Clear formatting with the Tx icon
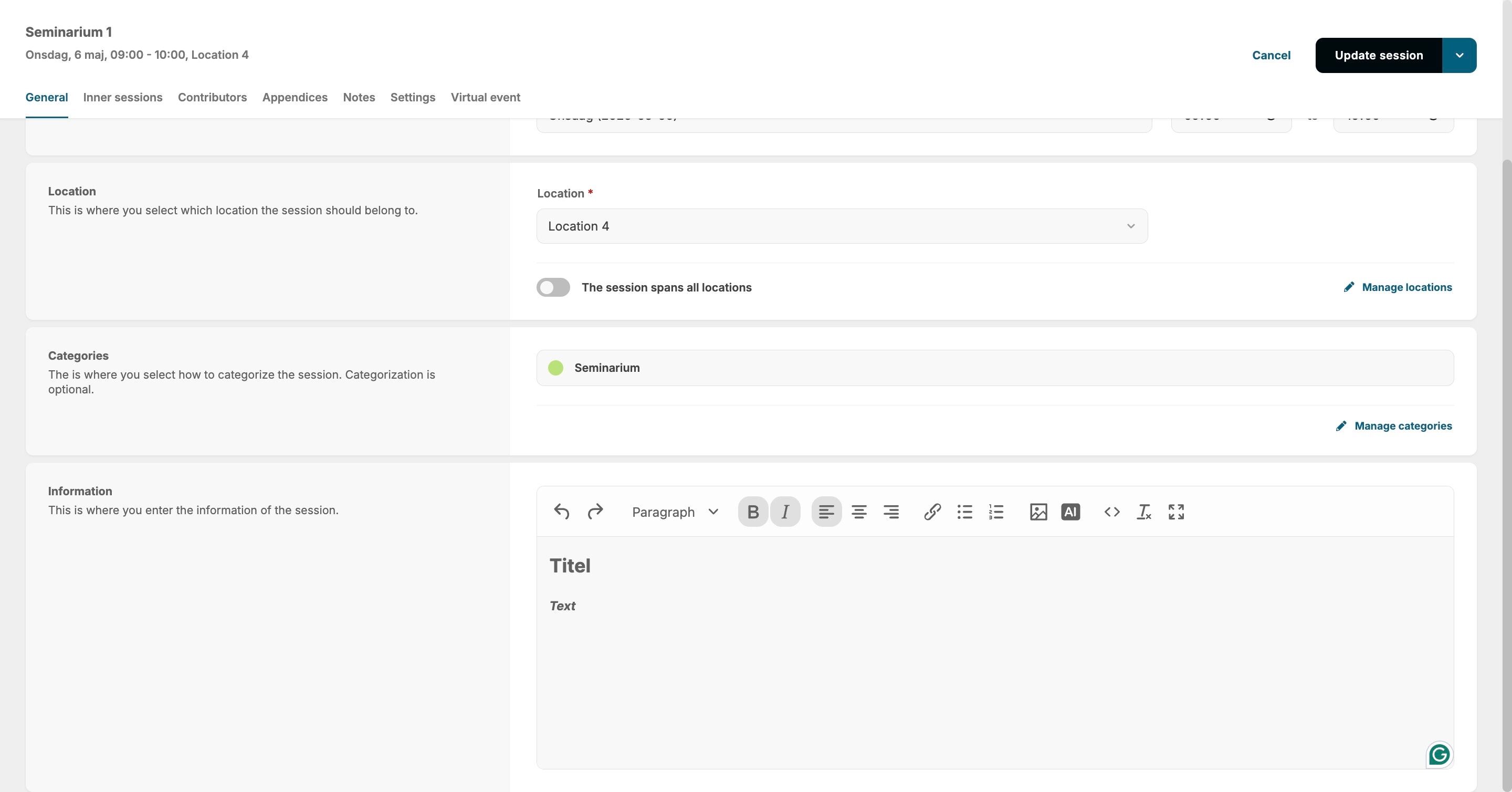The image size is (1512, 792). click(x=1143, y=512)
